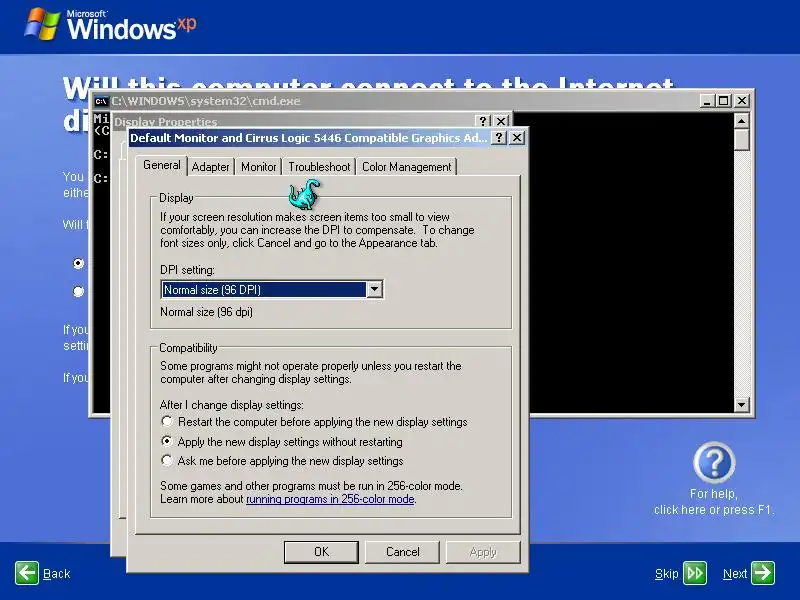Open running programs in 256-color mode link
Viewport: 800px width, 600px height.
[330, 499]
